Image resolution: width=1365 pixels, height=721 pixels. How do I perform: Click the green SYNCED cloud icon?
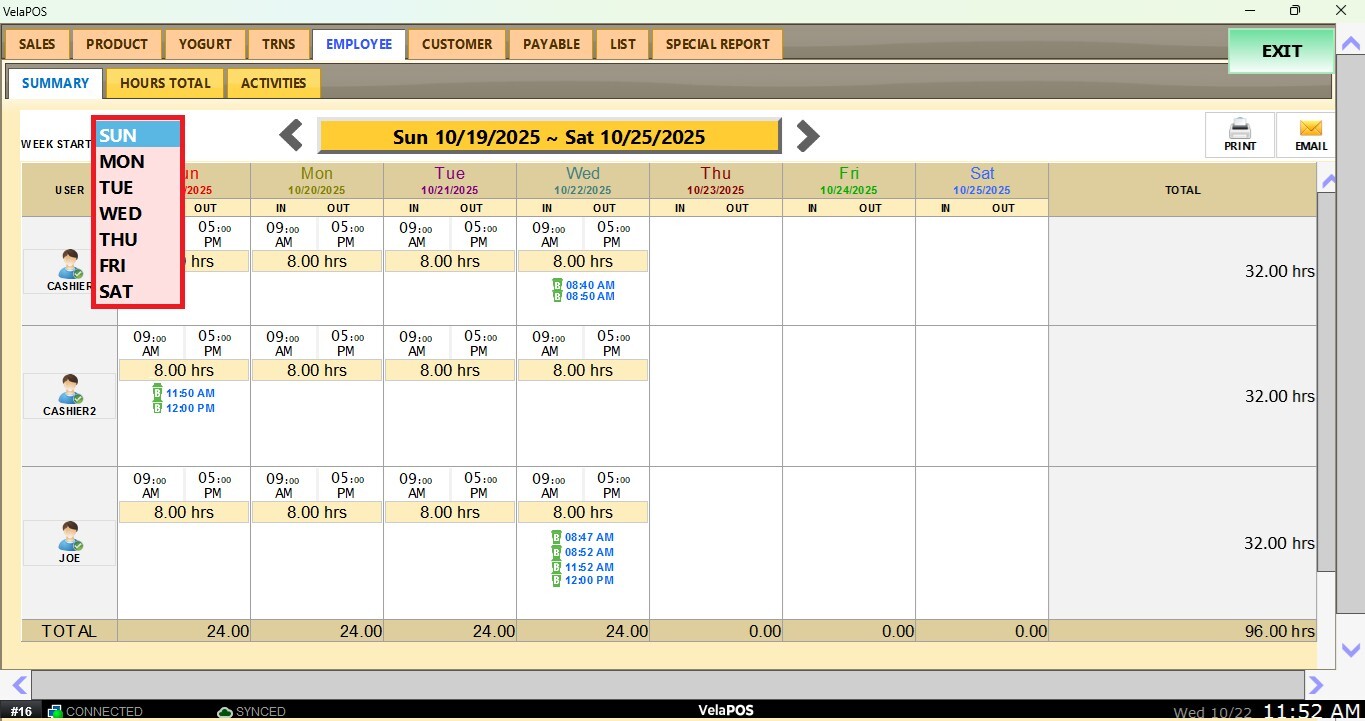[x=226, y=712]
